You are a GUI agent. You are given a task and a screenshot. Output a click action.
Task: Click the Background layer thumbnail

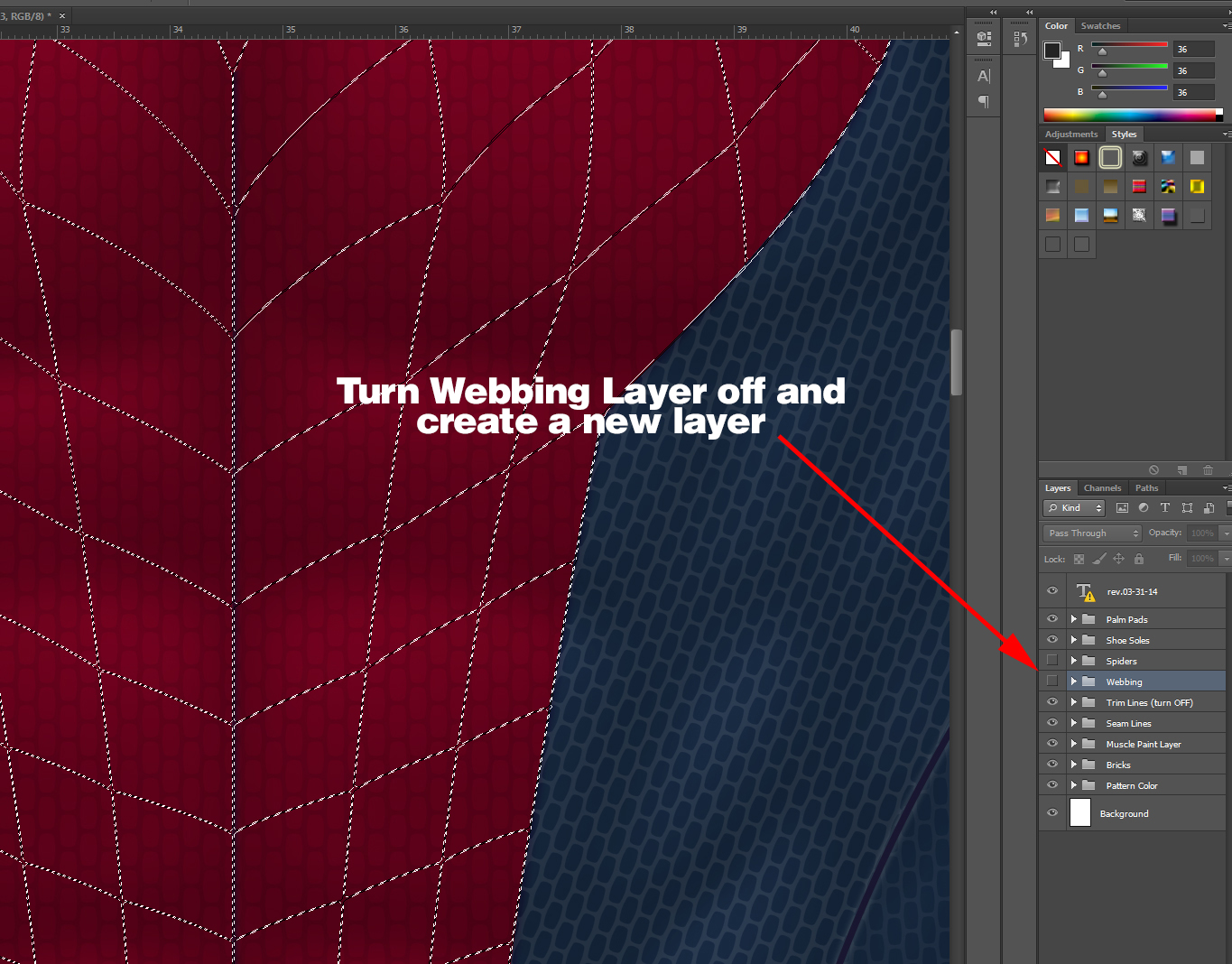(1080, 813)
